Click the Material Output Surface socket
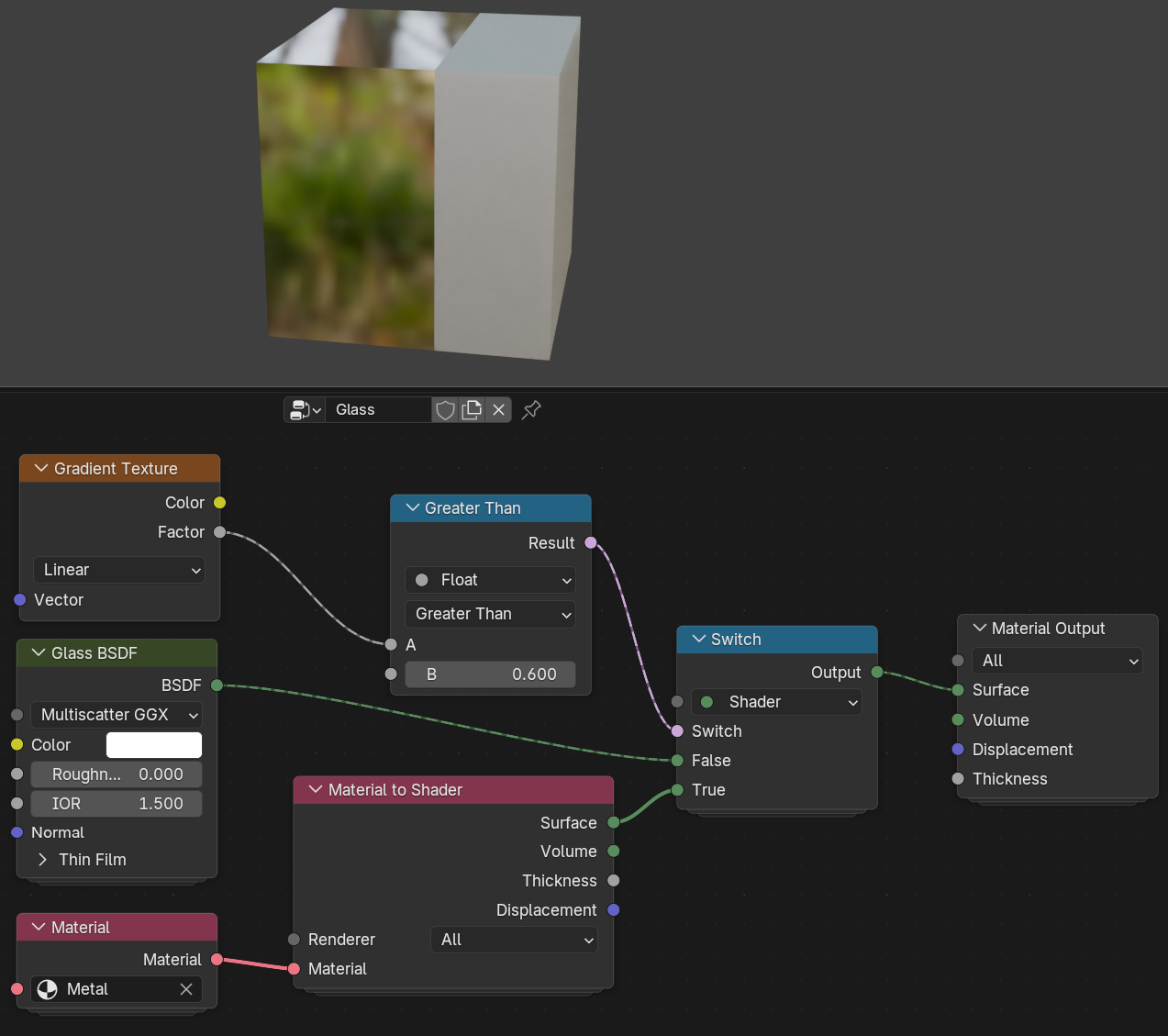Viewport: 1168px width, 1036px height. 958,690
